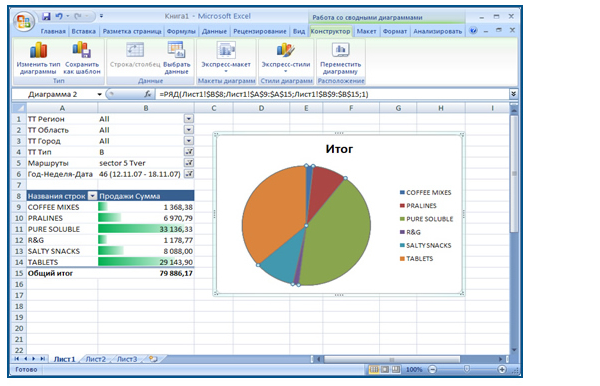Image resolution: width=600 pixels, height=386 pixels.
Task: Open ТТ Регион filter dropdown
Action: [x=189, y=119]
